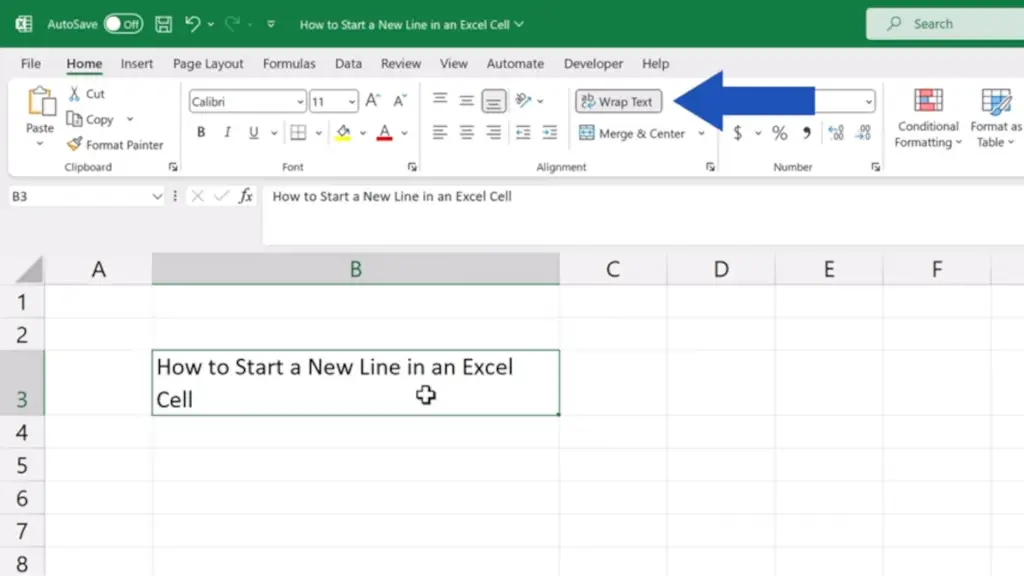Click Top Align icon
Viewport: 1024px width, 576px height.
pyautogui.click(x=440, y=99)
